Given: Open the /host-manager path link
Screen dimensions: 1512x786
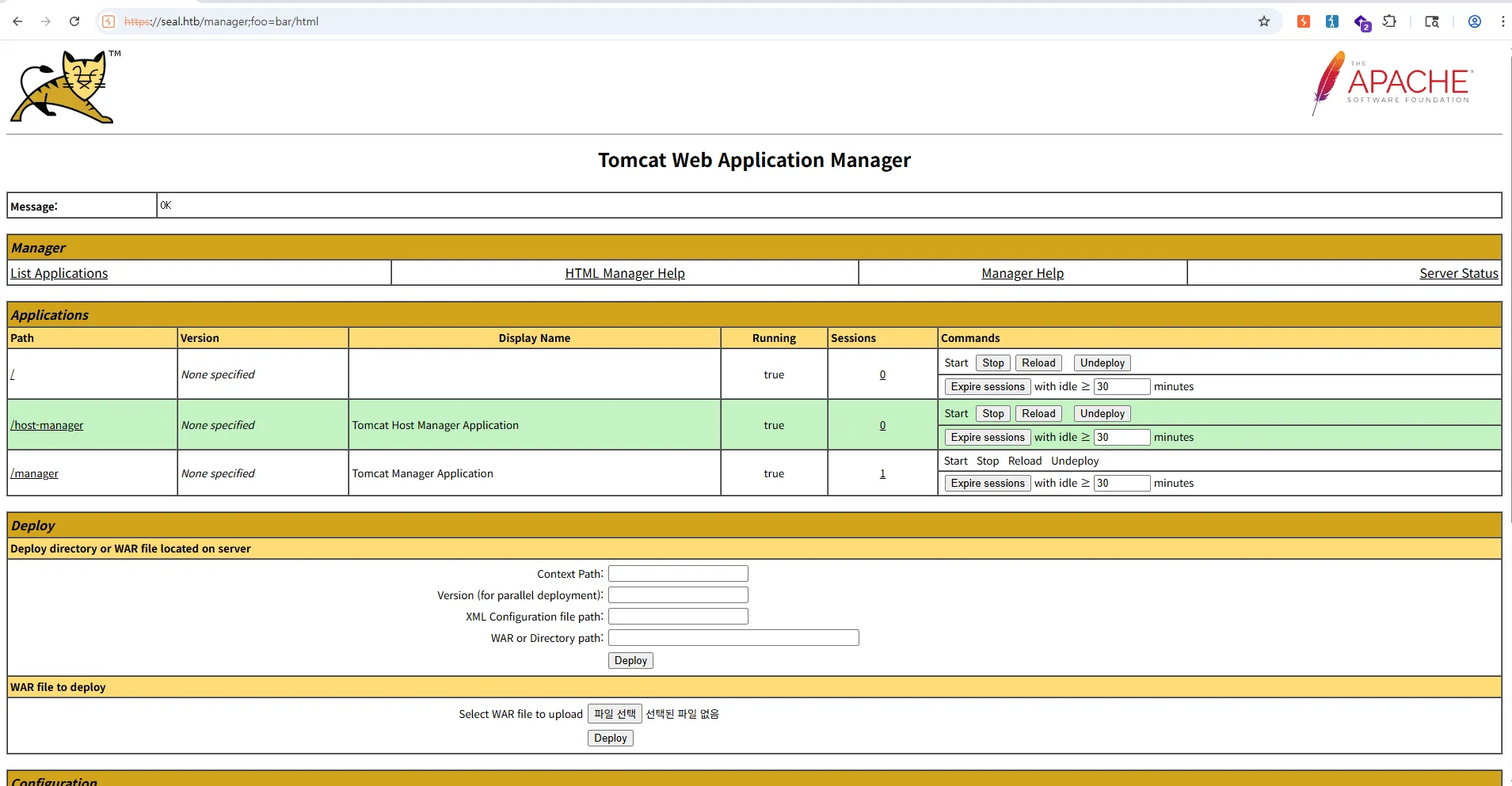Looking at the screenshot, I should (47, 425).
